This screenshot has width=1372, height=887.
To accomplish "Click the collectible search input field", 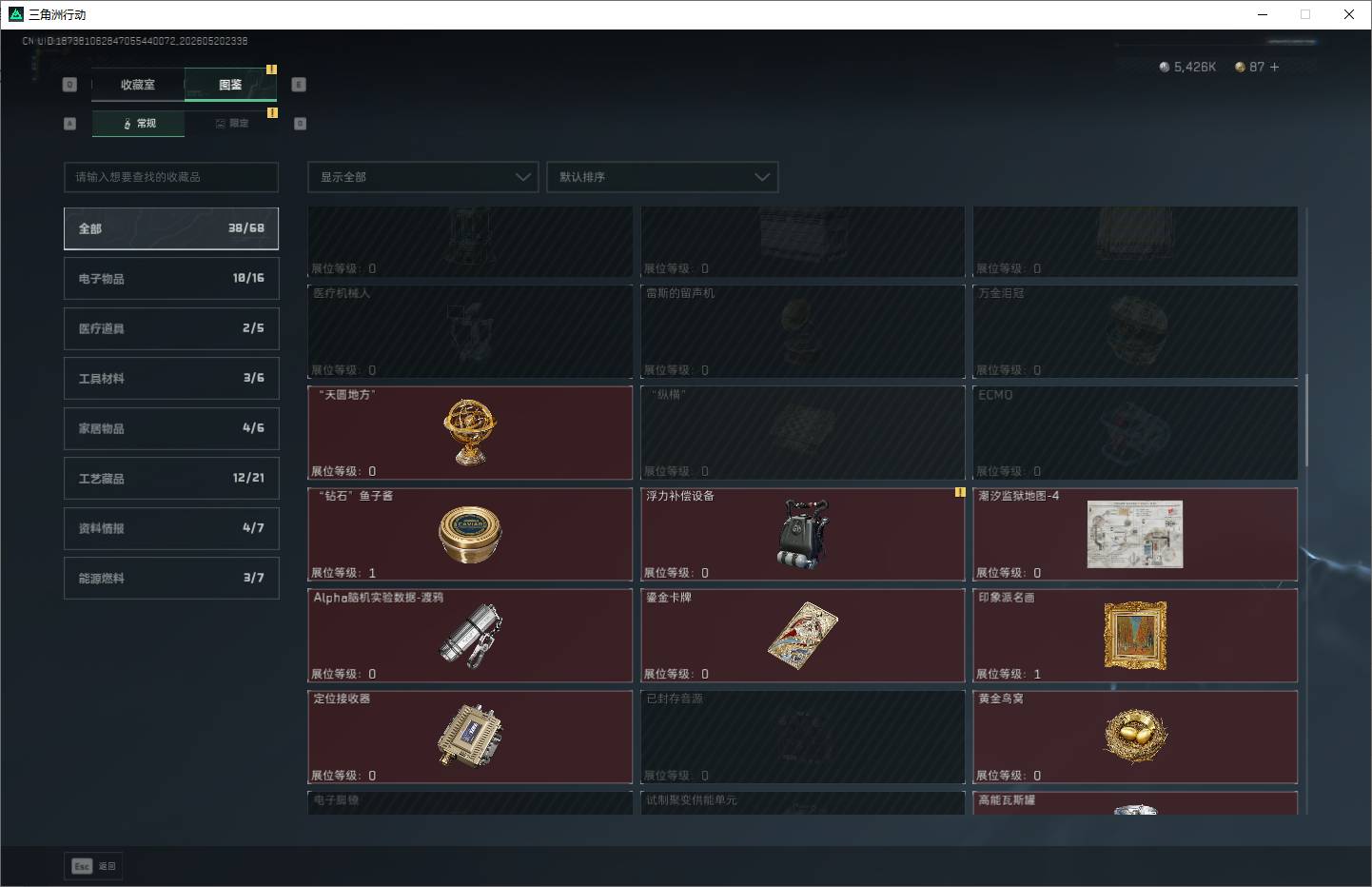I will [171, 177].
